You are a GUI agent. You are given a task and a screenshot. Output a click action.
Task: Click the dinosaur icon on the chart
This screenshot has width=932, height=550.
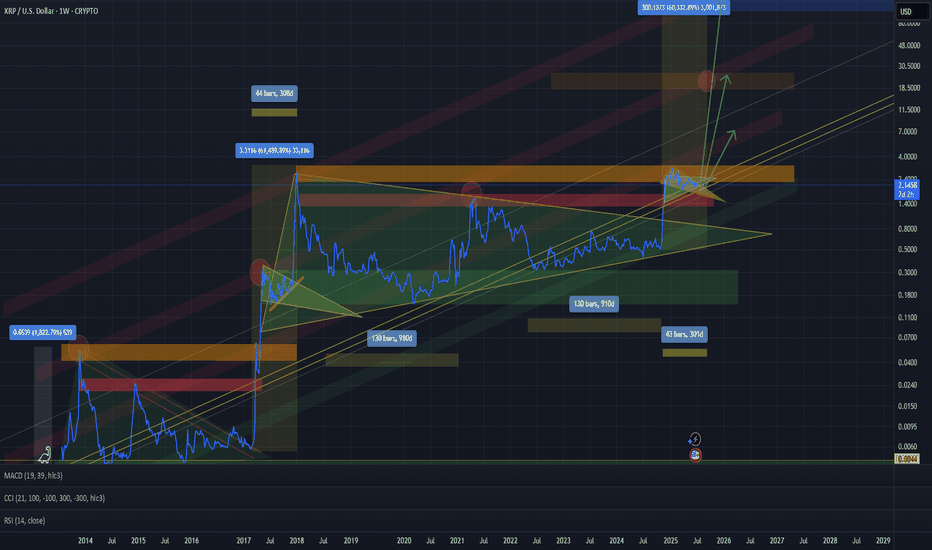click(45, 455)
